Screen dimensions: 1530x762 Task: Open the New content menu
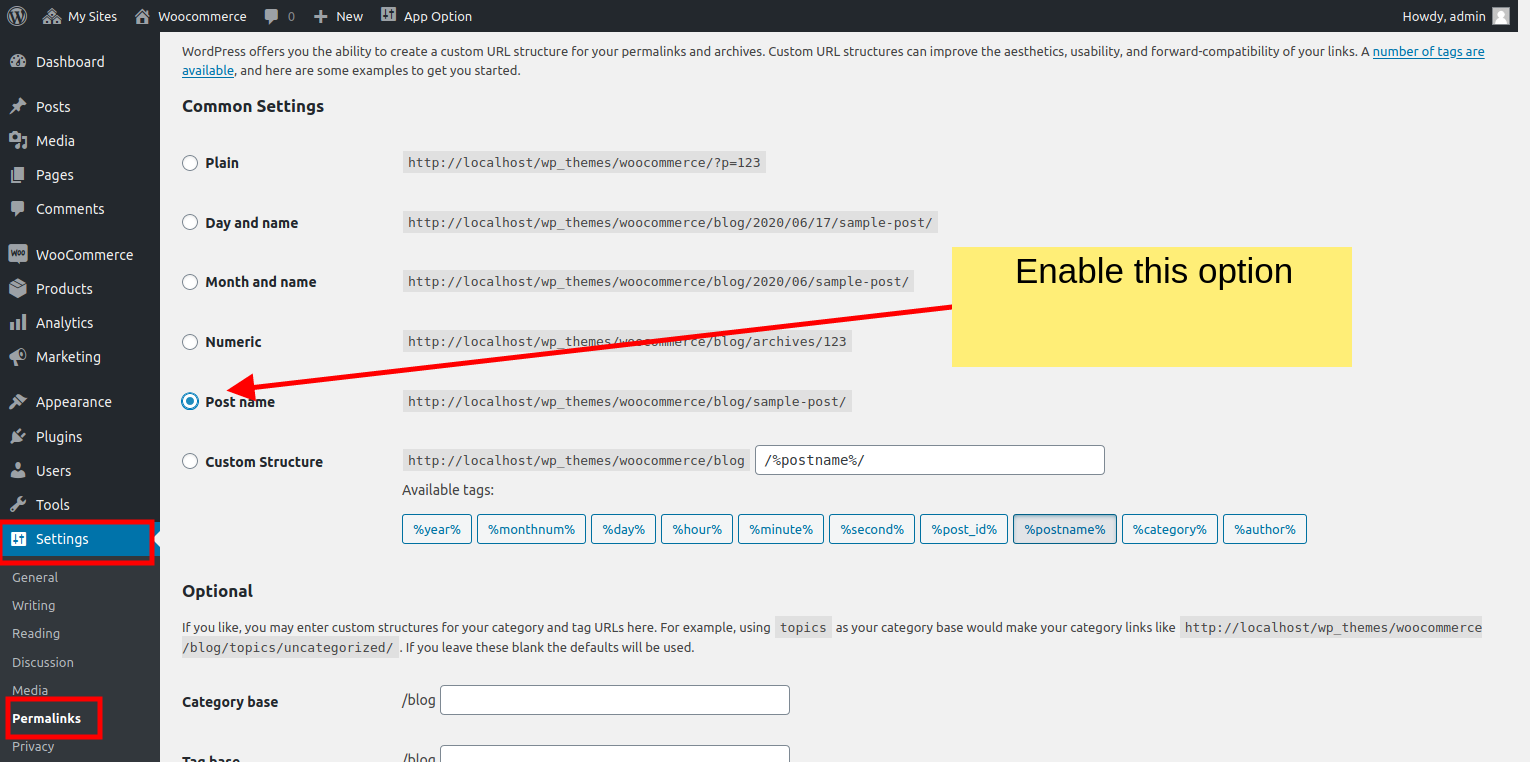coord(338,16)
